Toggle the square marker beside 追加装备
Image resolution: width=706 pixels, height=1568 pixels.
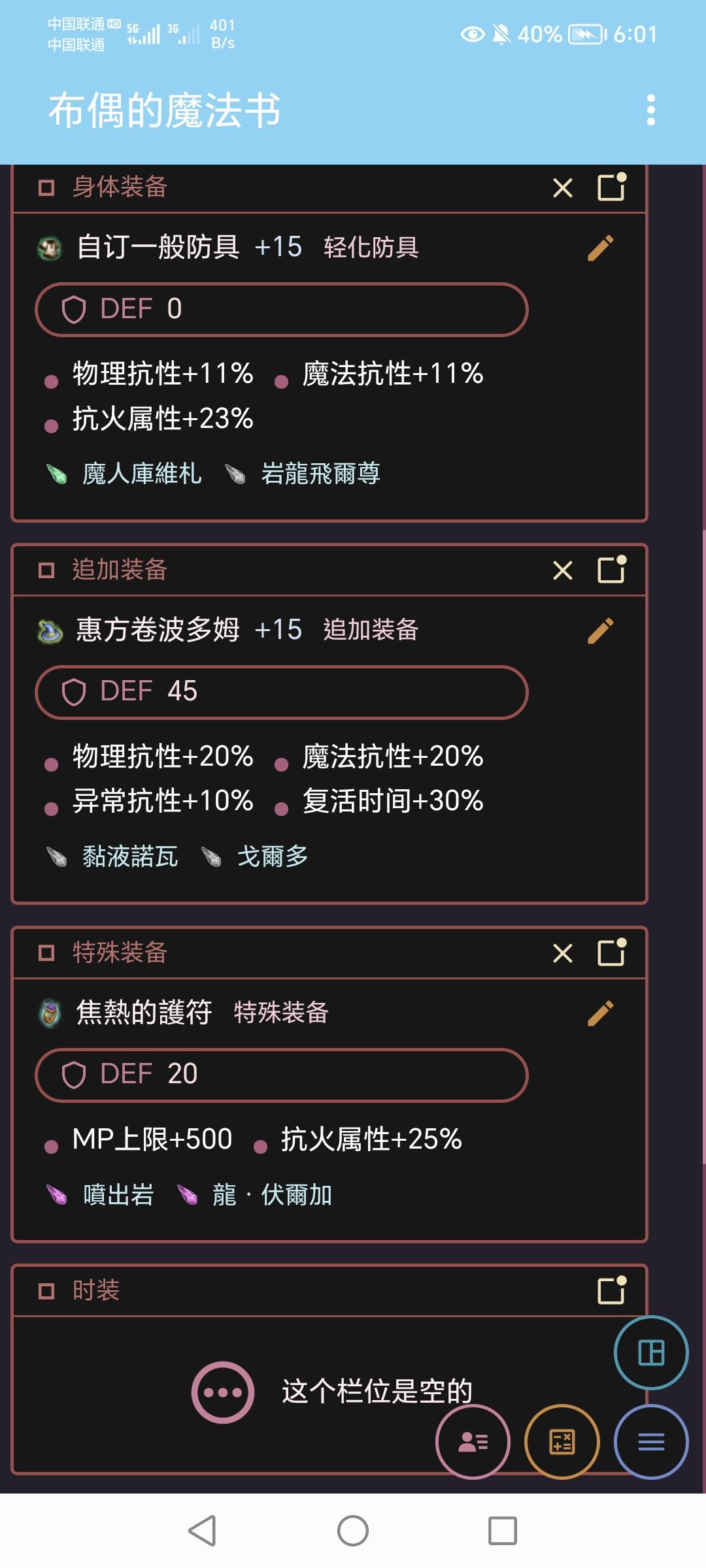coord(46,571)
